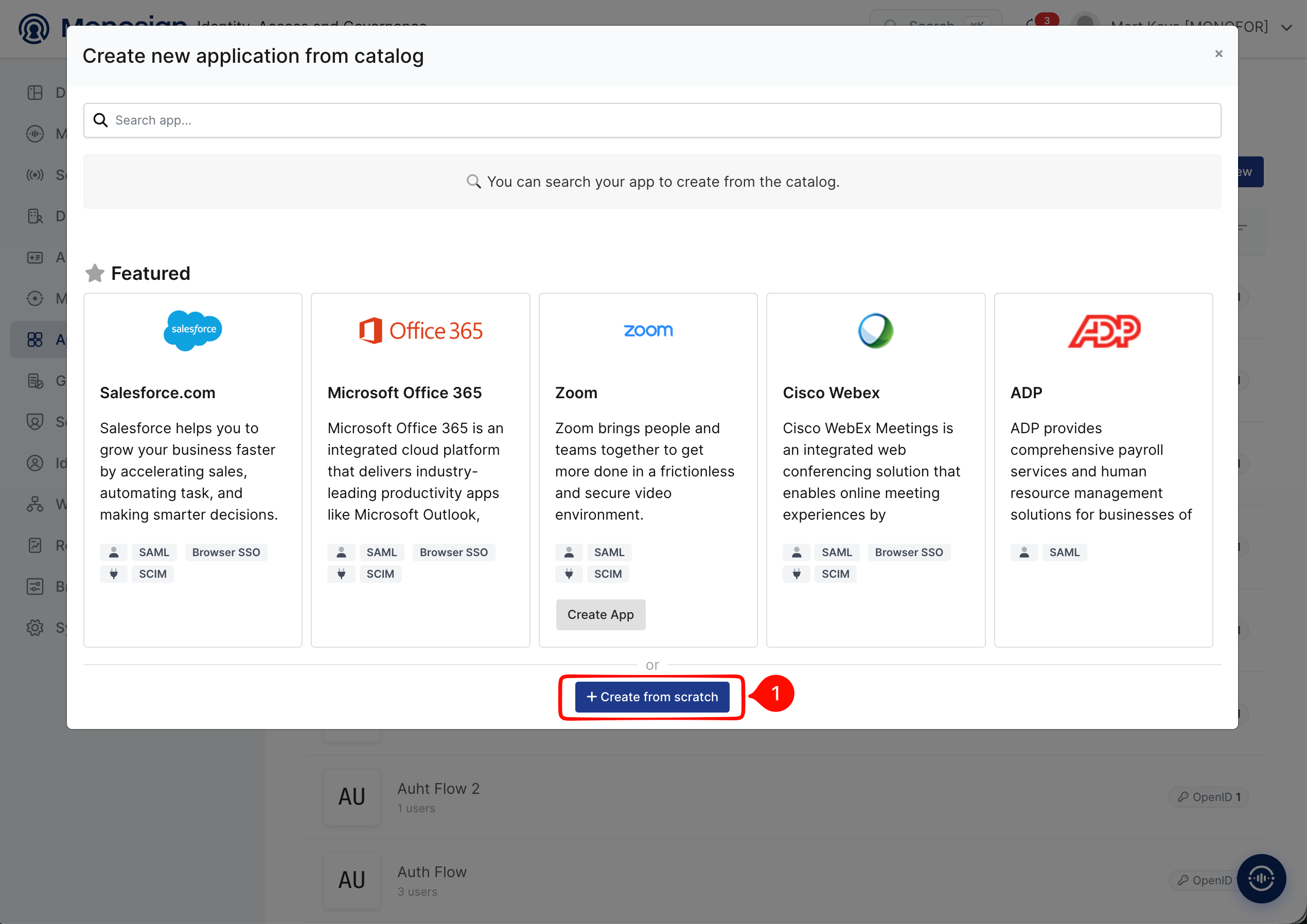Open the shield-with-user icon in background sidebar
This screenshot has height=924, width=1307.
coord(36,422)
